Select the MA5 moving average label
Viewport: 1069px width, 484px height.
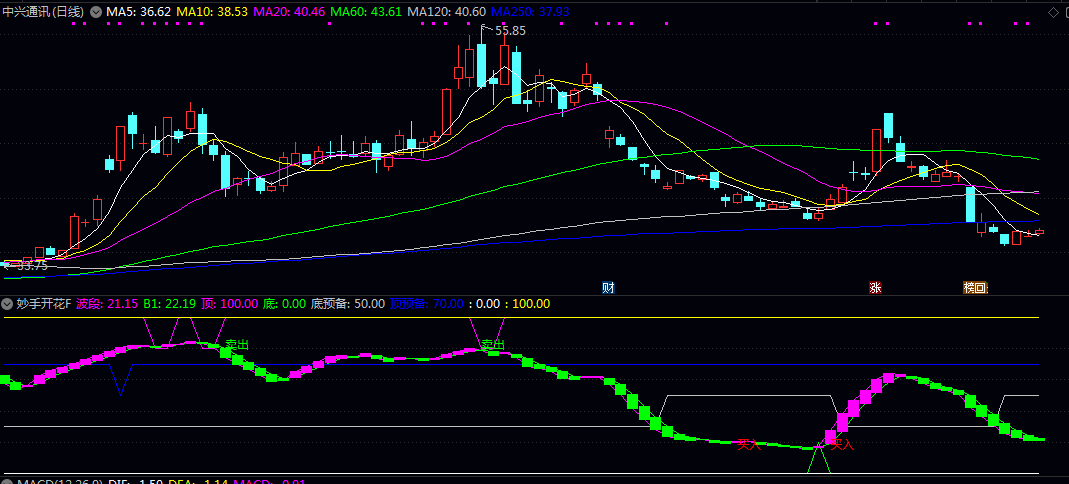click(x=138, y=11)
